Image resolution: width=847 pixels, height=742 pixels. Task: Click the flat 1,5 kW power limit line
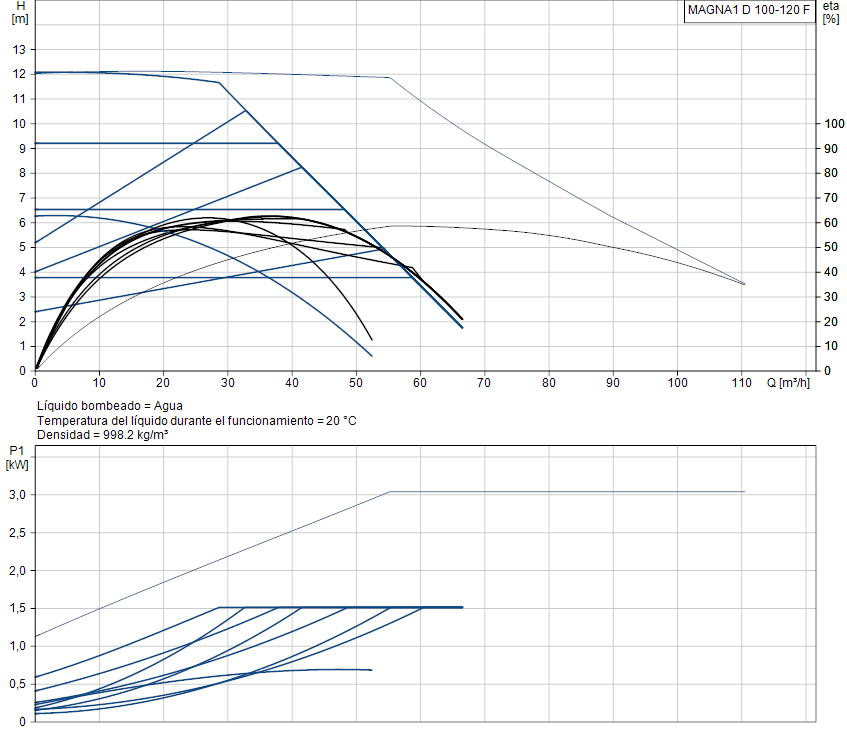[341, 608]
